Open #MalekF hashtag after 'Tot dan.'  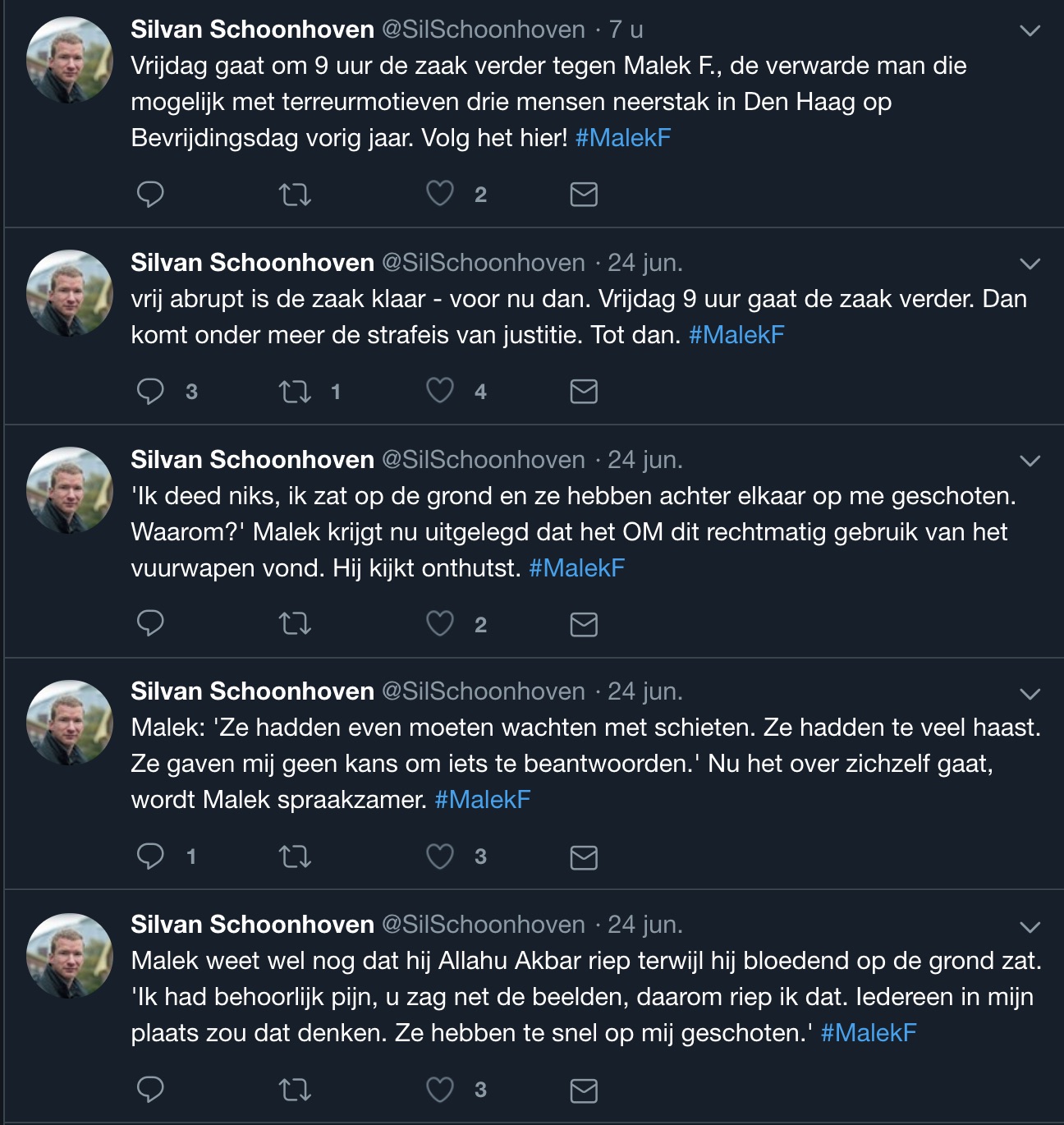736,334
